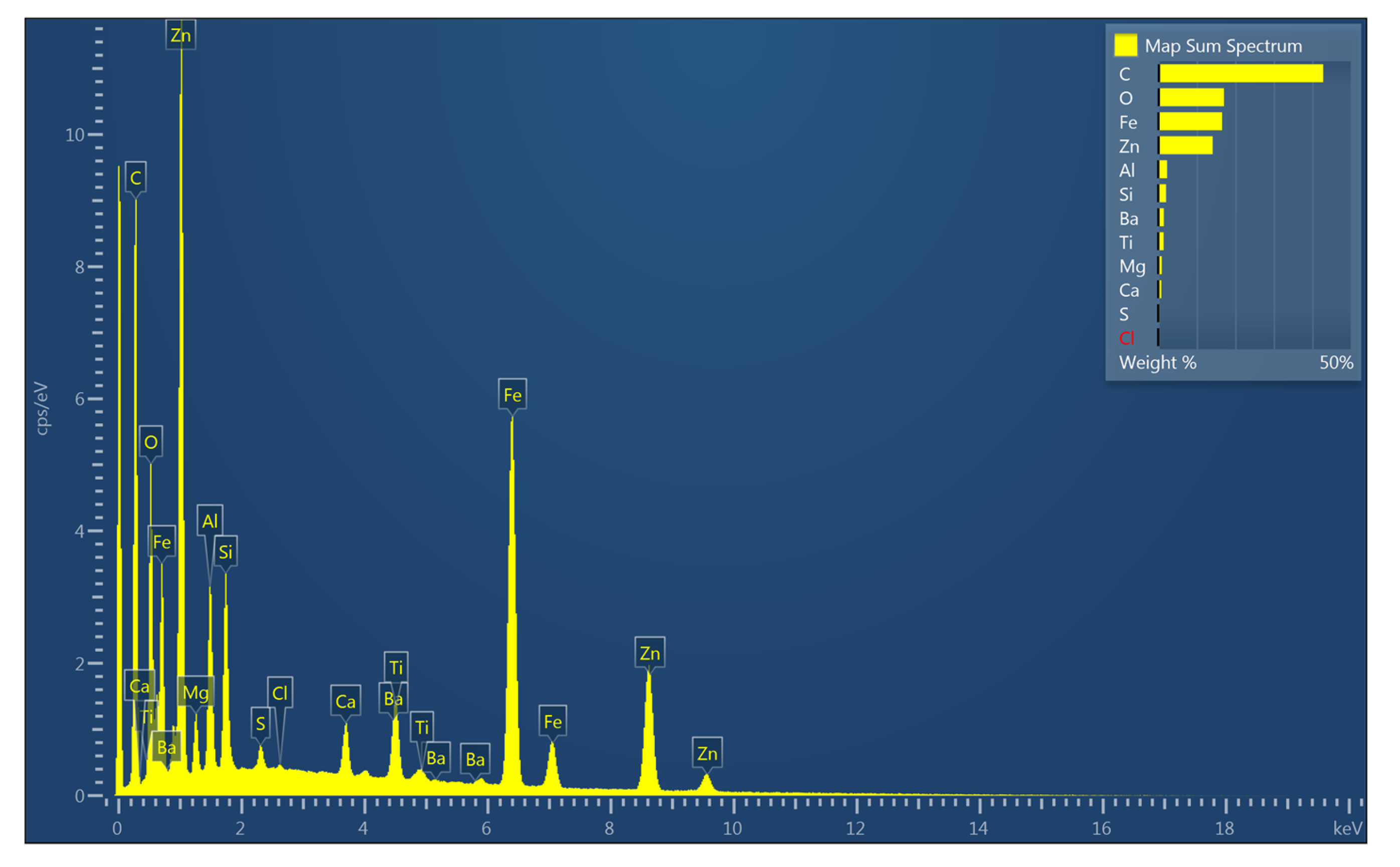1400x867 pixels.
Task: Select the Mg peak label
Action: [196, 692]
